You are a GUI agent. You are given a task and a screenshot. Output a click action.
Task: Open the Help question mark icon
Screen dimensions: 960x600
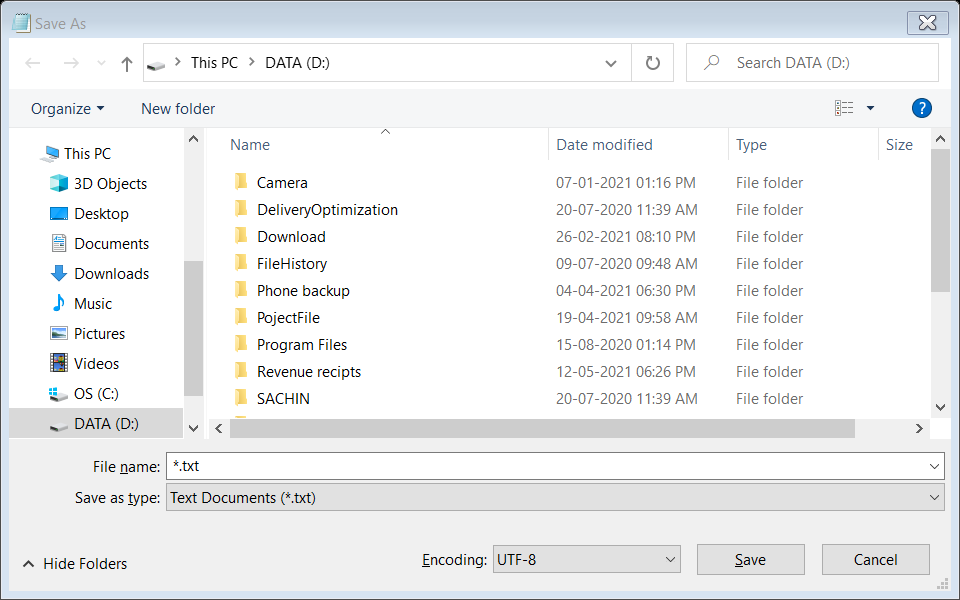pyautogui.click(x=922, y=108)
